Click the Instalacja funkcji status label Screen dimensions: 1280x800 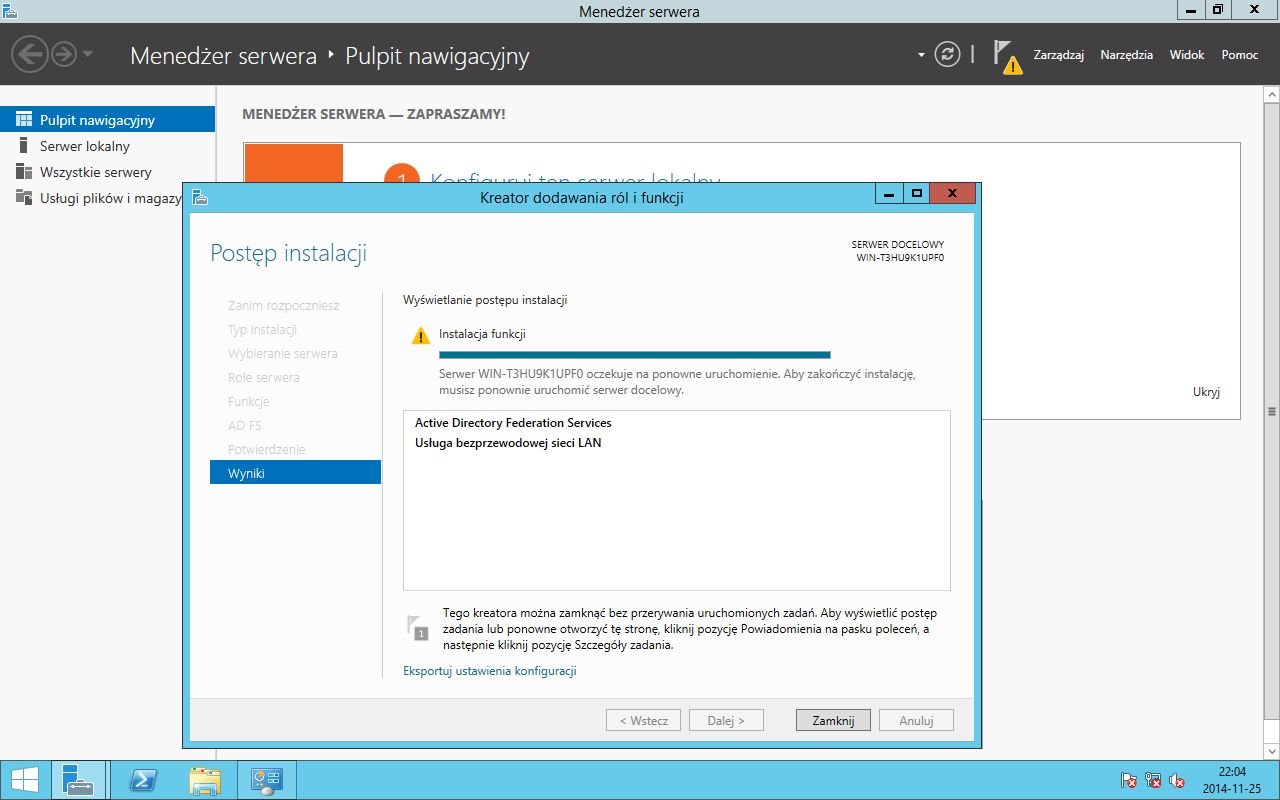click(482, 334)
